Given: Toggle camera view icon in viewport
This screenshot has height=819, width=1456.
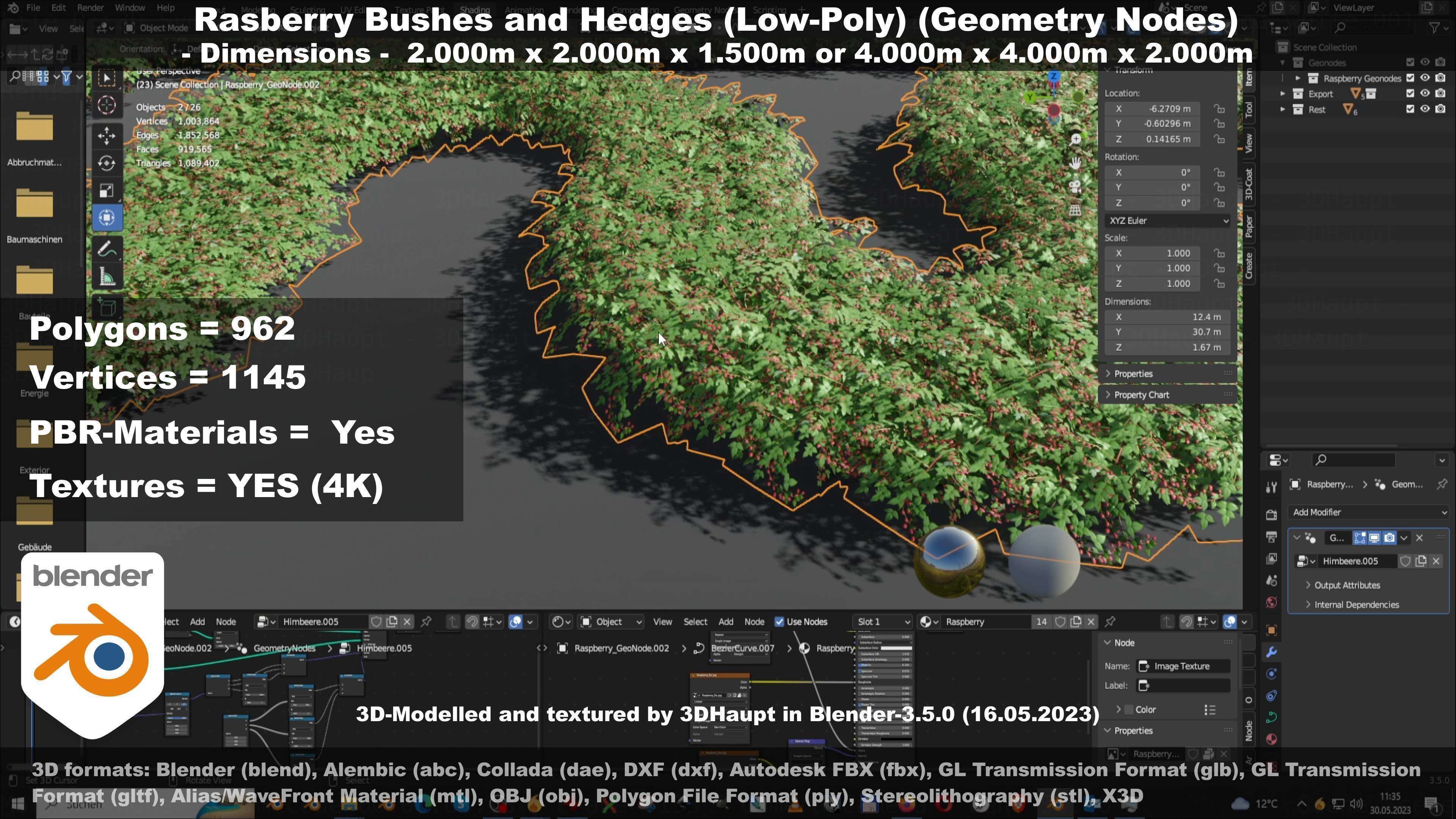Looking at the screenshot, I should tap(1075, 187).
